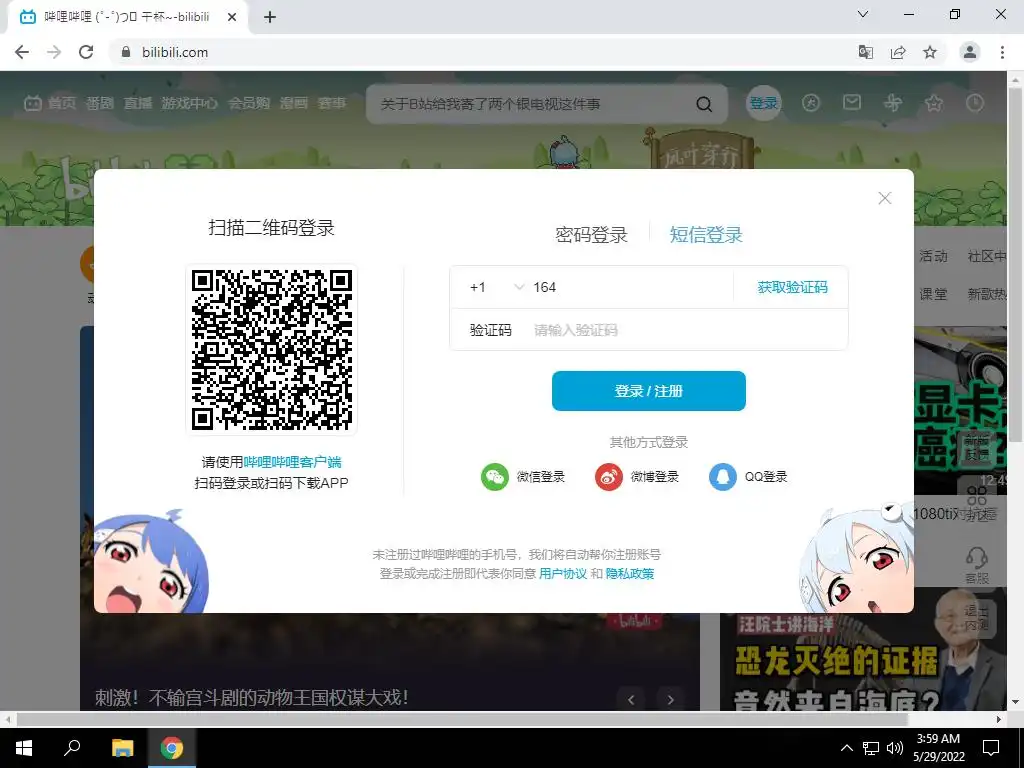Screen dimensions: 1024x768
Task: Click the taskbar volume icon
Action: tap(895, 748)
